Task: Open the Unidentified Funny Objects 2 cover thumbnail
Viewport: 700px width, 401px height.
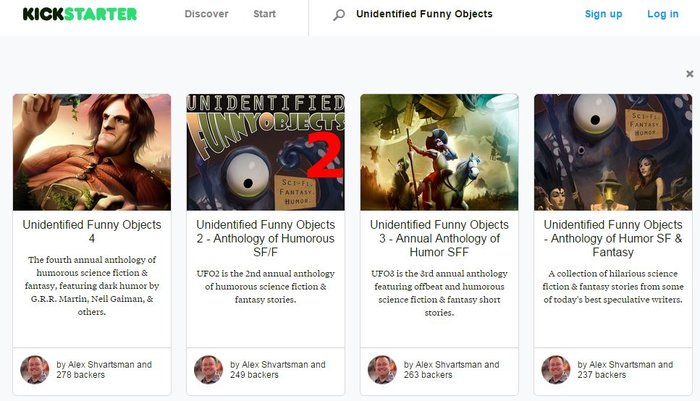Action: click(x=266, y=152)
